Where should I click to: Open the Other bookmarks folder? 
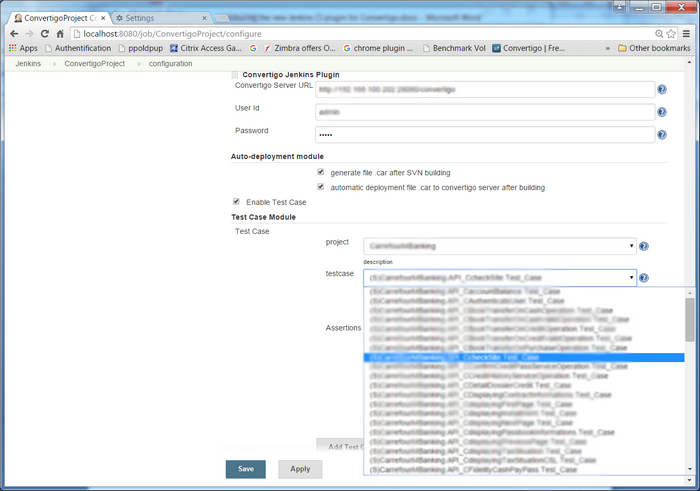coord(654,48)
